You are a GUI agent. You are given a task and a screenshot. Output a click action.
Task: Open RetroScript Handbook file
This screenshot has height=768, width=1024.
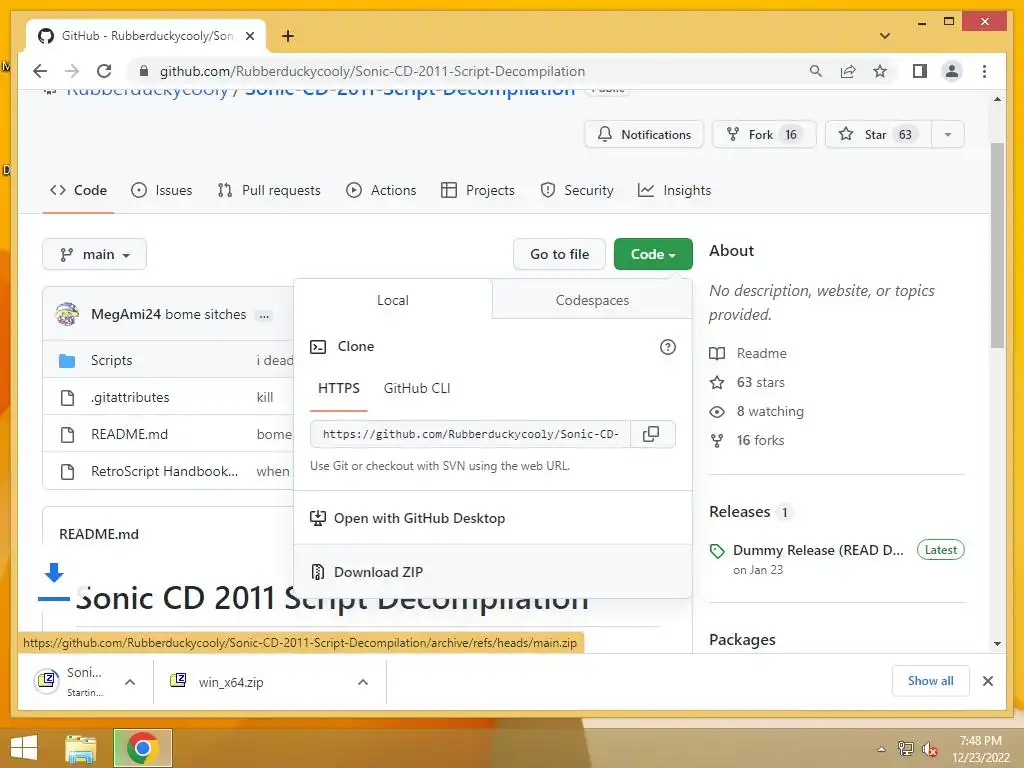(164, 471)
